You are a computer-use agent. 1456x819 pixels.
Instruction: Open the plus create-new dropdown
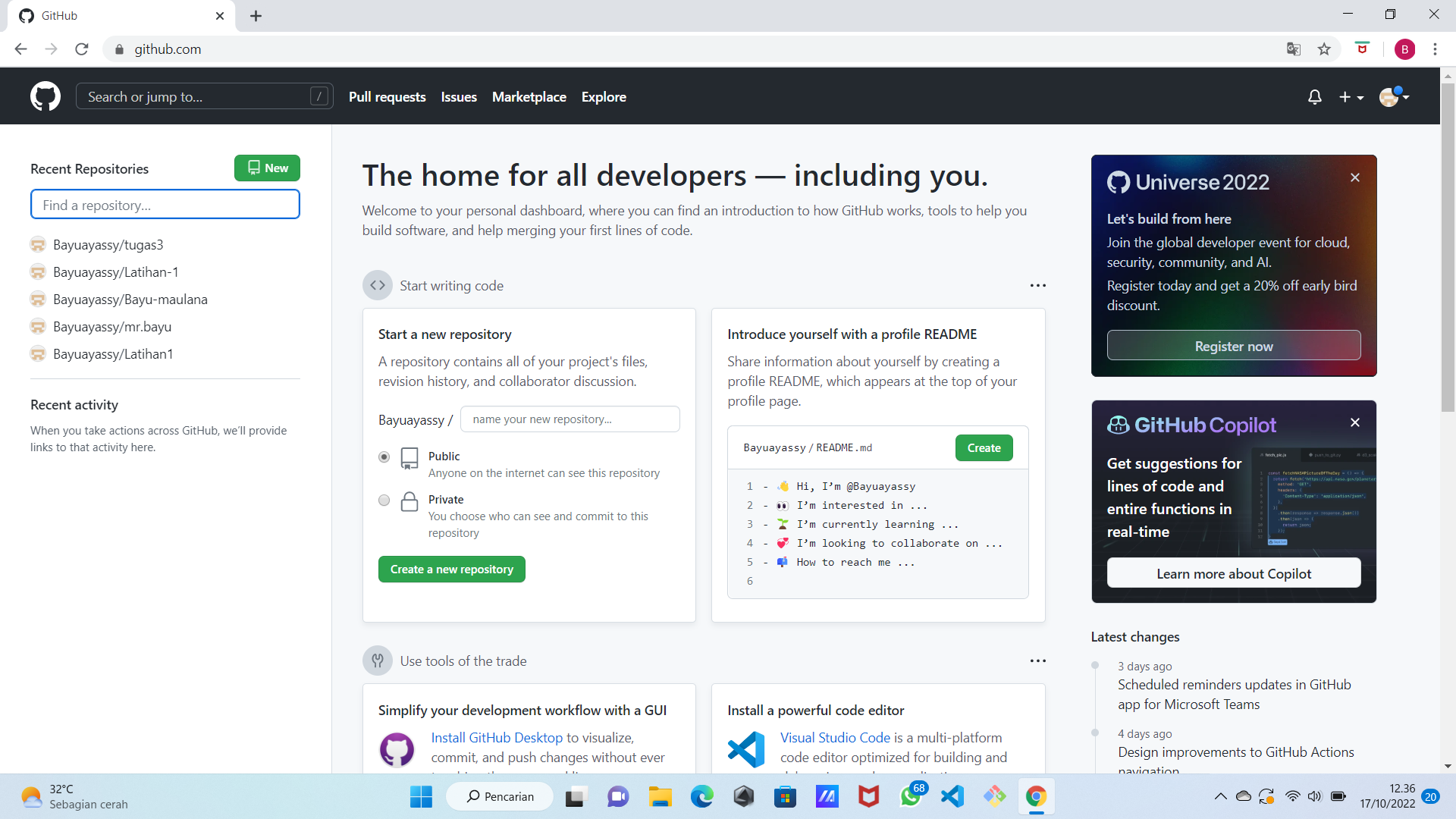1351,97
